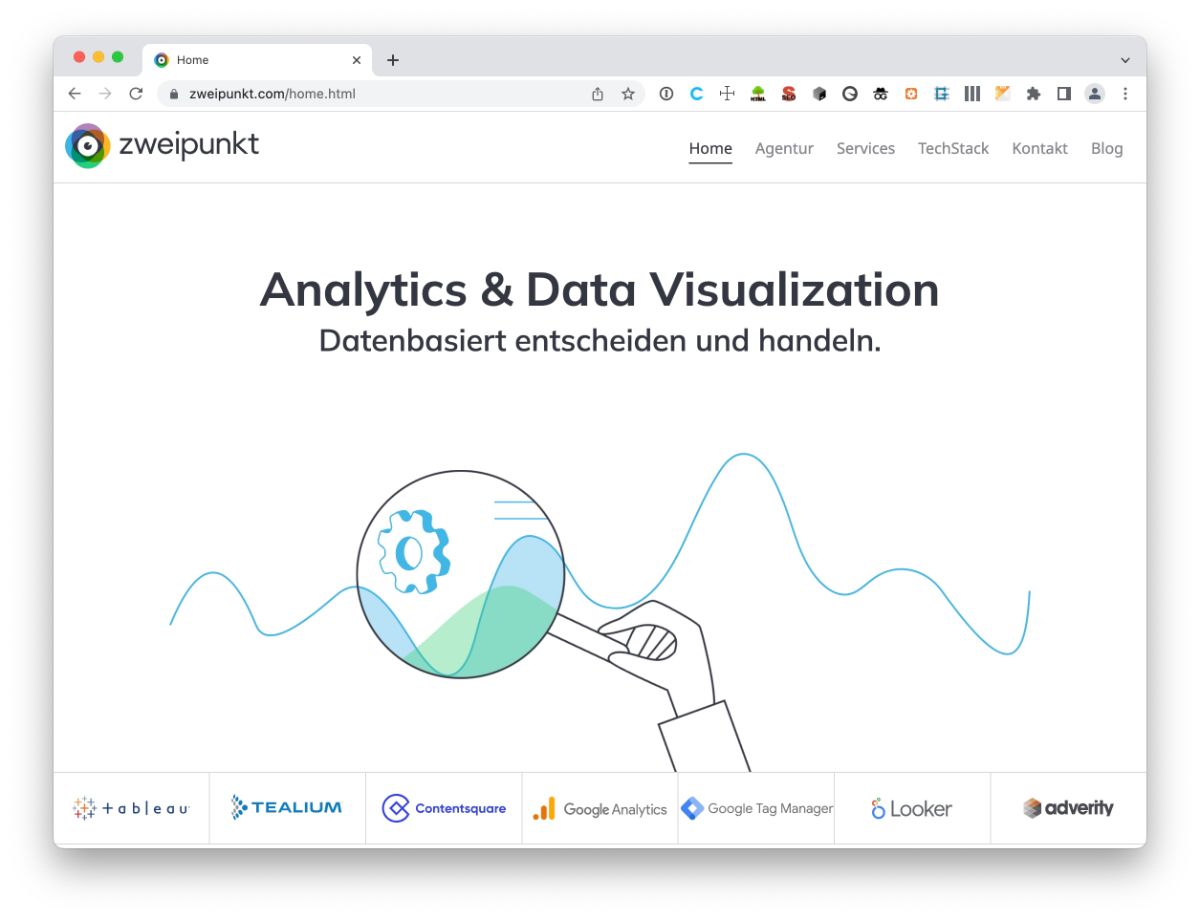1200x919 pixels.
Task: Navigate to the Blog section
Action: pos(1106,148)
